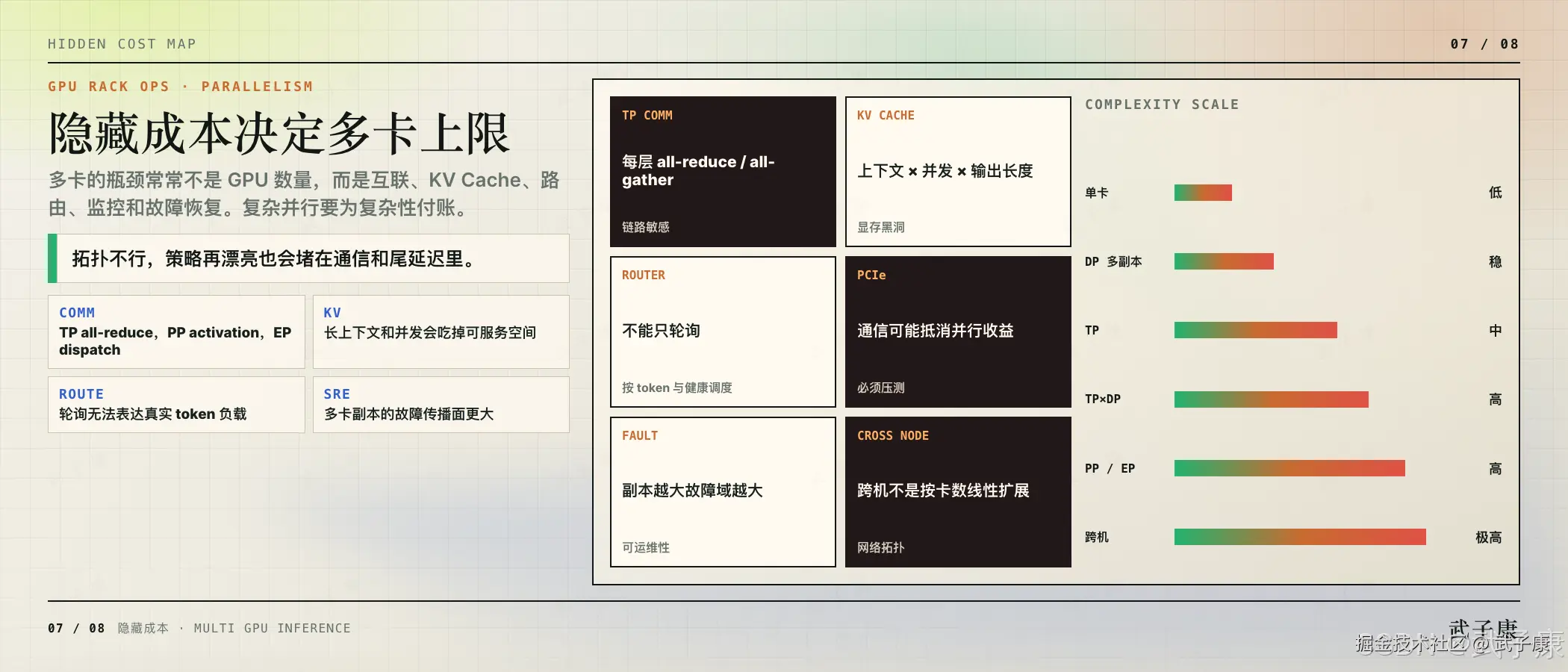Click the footer 07 / 08 隐藏成本 text

[108, 628]
